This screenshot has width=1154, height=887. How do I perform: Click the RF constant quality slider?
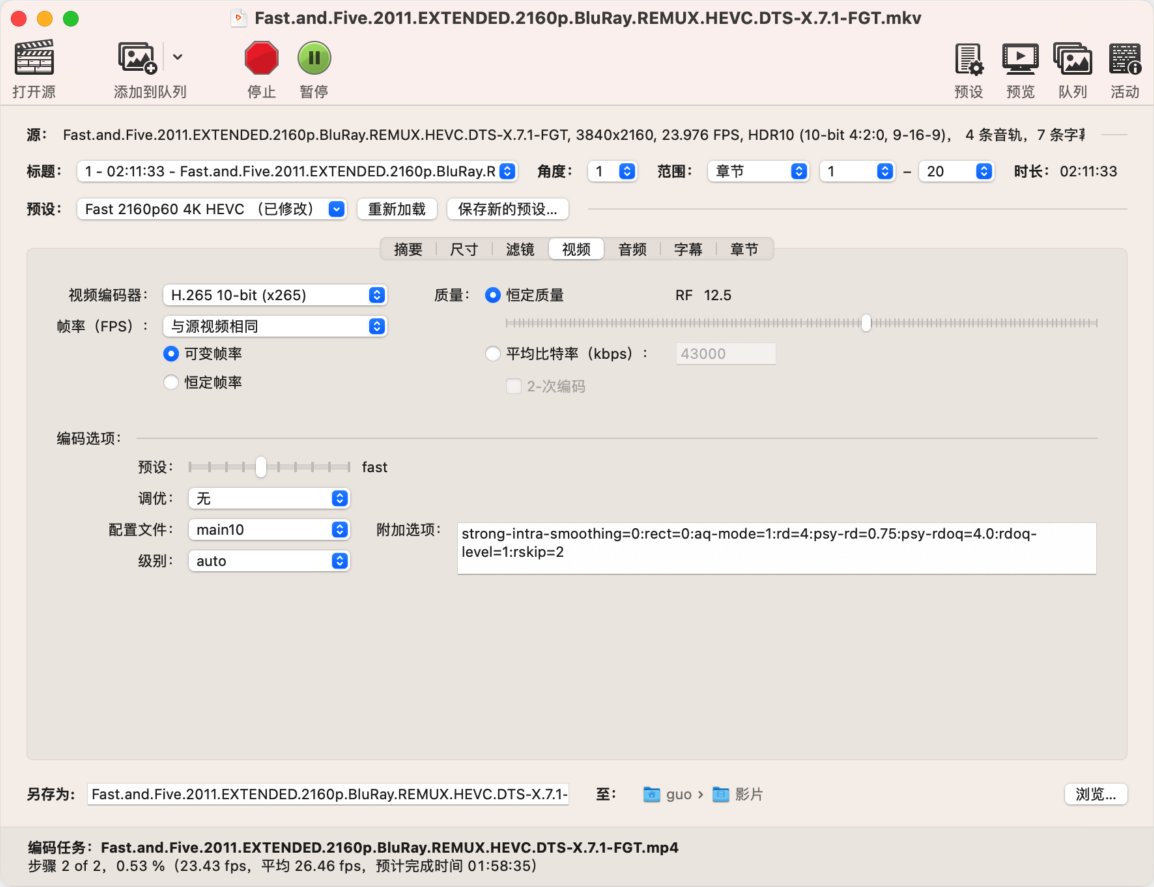[x=800, y=323]
